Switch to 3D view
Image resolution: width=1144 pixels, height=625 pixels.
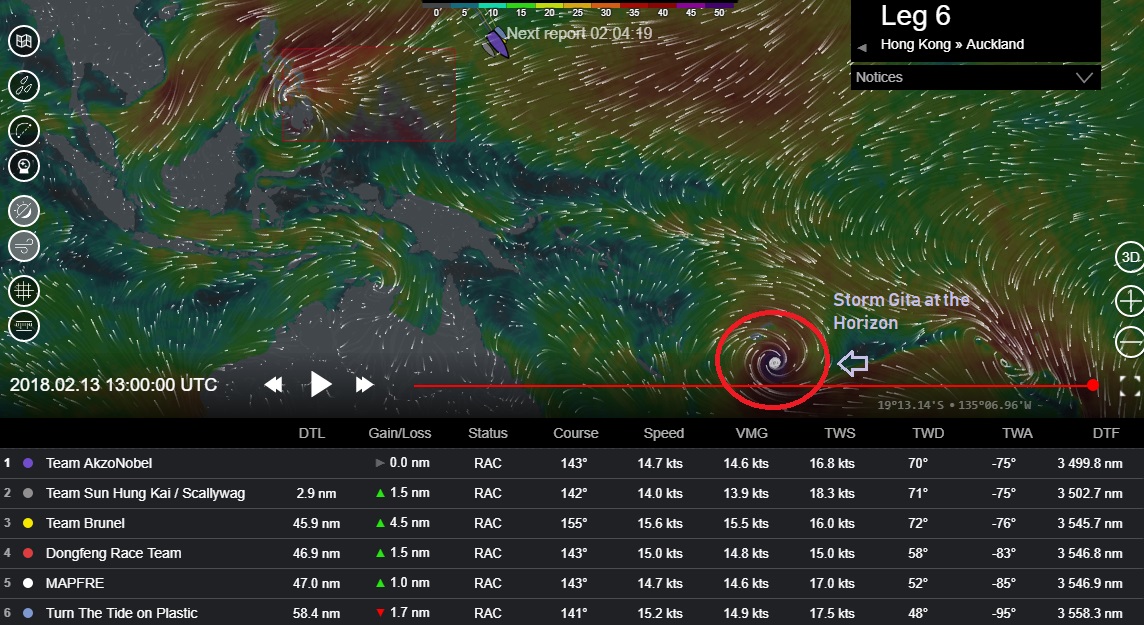pyautogui.click(x=1129, y=257)
